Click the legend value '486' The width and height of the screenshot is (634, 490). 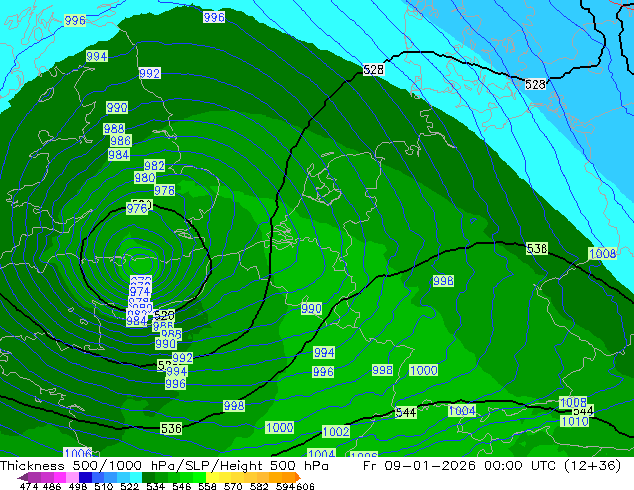[52, 486]
